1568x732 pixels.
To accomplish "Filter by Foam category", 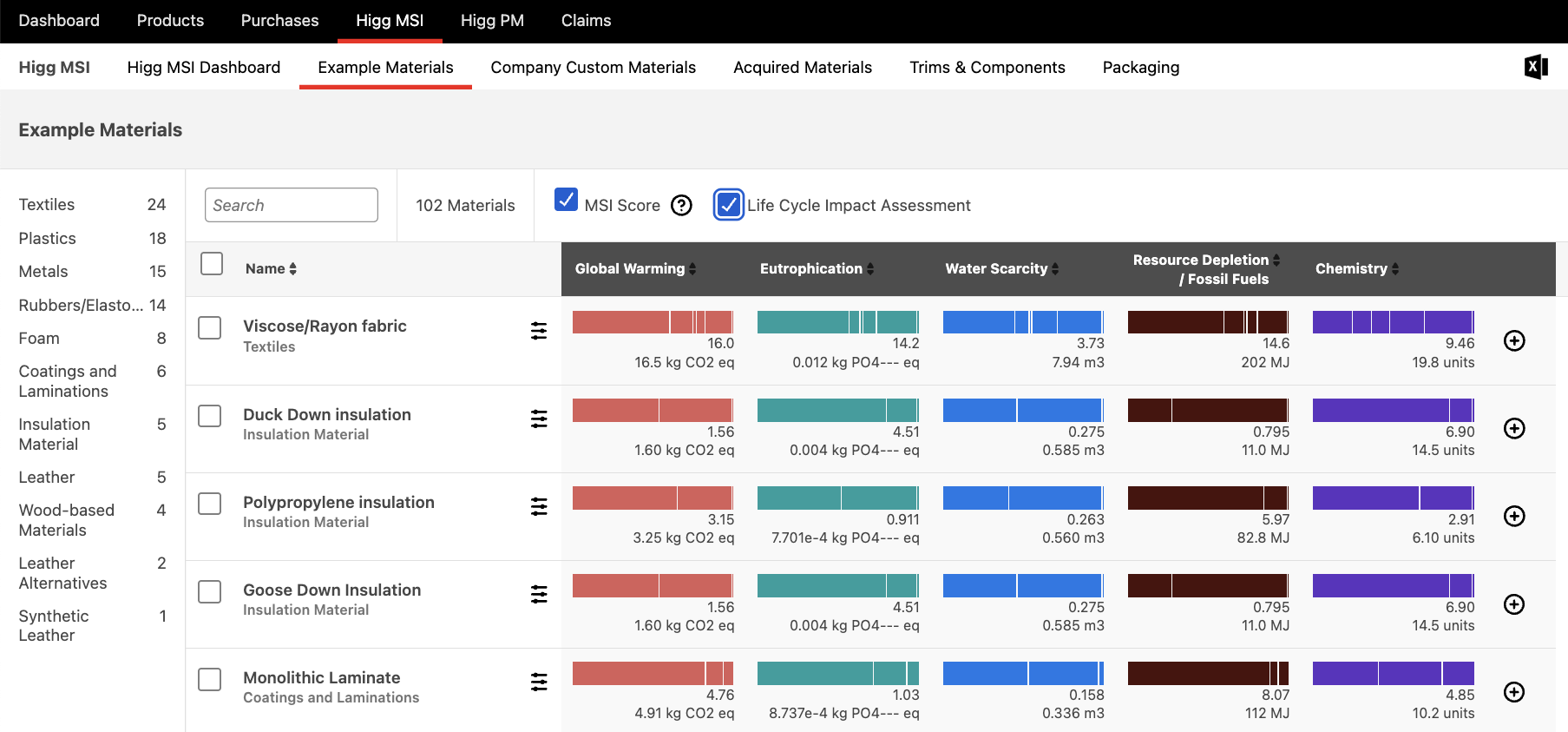I will (92, 339).
